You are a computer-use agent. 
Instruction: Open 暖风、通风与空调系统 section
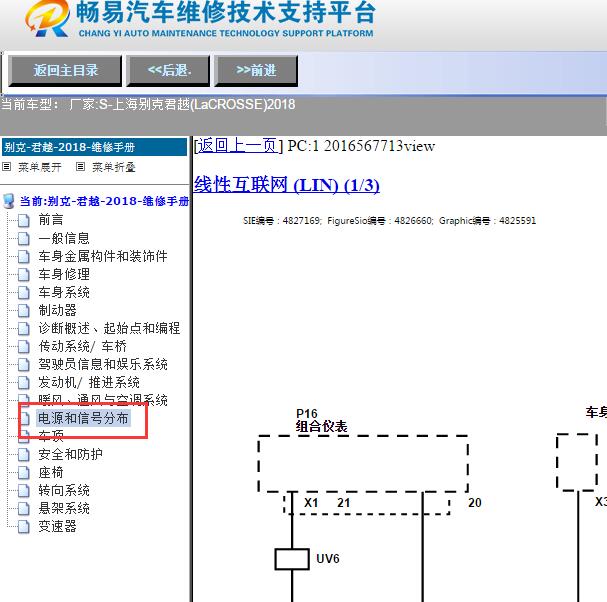[103, 400]
